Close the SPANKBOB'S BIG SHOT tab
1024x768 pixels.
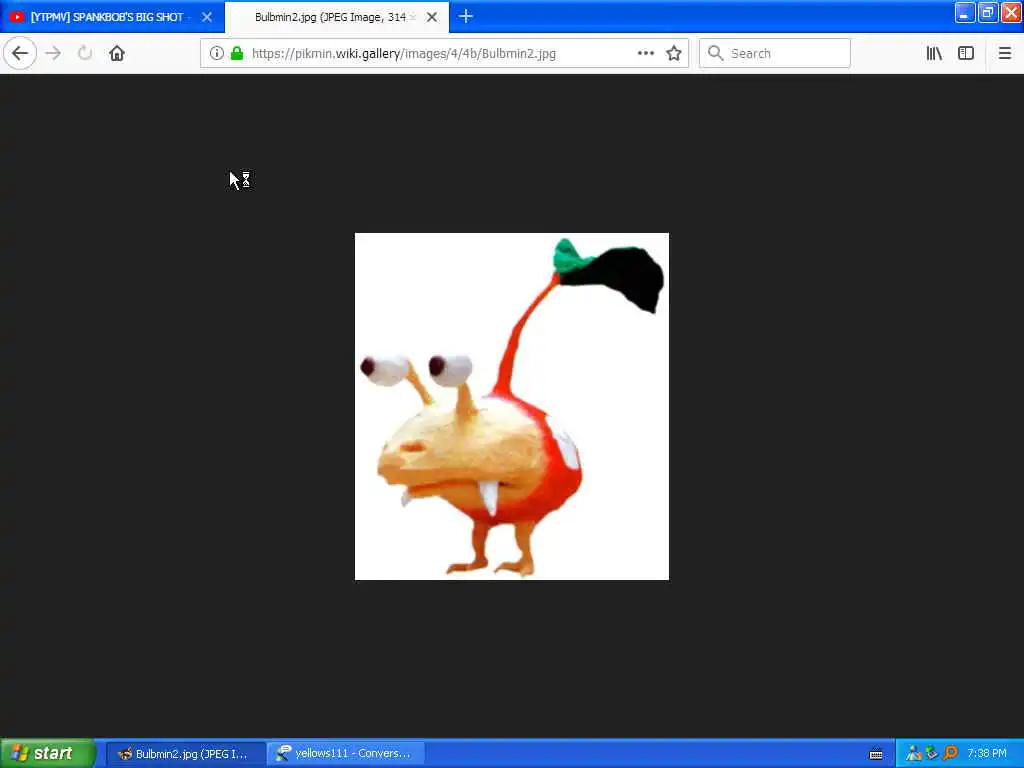pyautogui.click(x=207, y=17)
